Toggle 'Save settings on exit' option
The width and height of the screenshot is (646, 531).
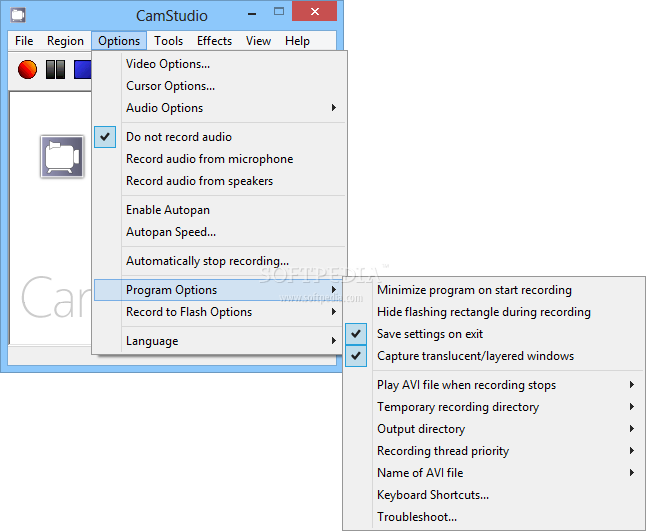494,334
